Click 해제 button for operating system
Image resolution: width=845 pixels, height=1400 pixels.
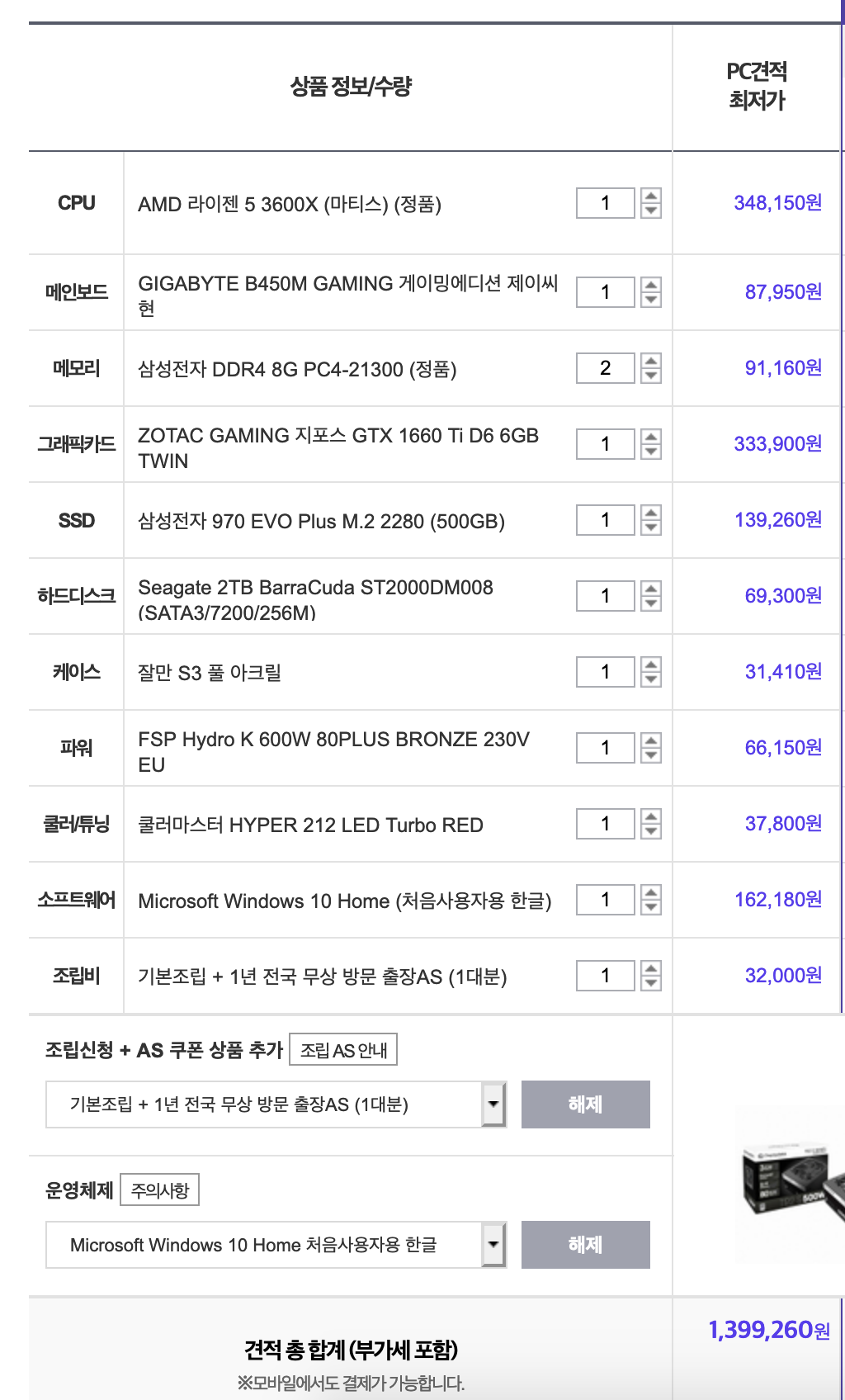pos(585,1245)
